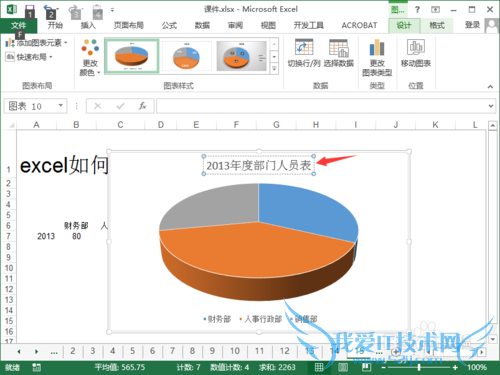Open Change Chart Type (更改图表类型)

pyautogui.click(x=377, y=58)
